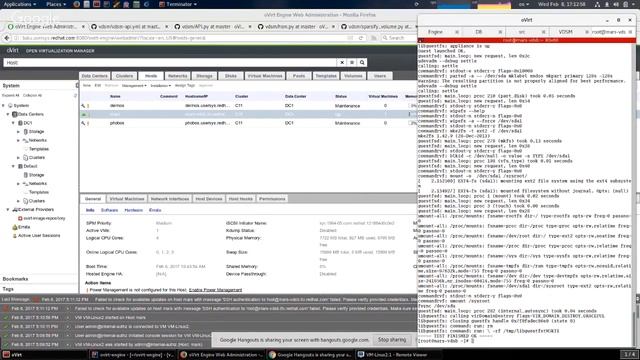Open the Software link in General sub-tab
640x360 pixels.
point(109,210)
